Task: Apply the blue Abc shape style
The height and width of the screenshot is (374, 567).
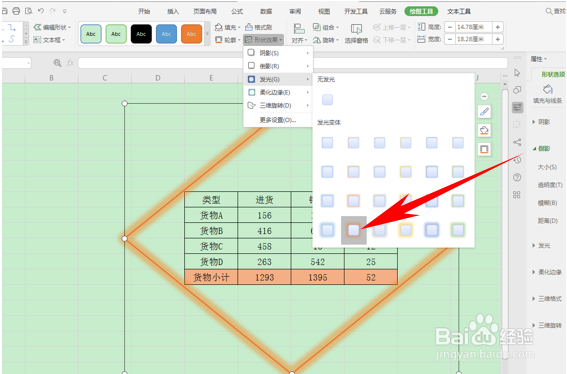Action: tap(166, 34)
